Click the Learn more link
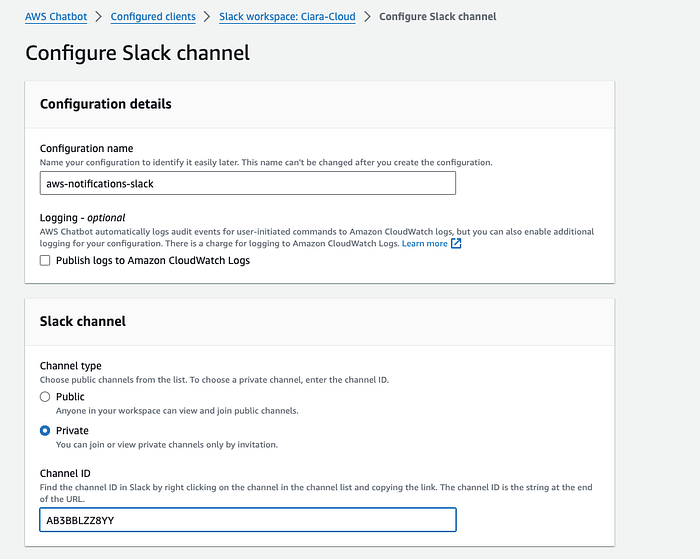700x559 pixels. (425, 243)
